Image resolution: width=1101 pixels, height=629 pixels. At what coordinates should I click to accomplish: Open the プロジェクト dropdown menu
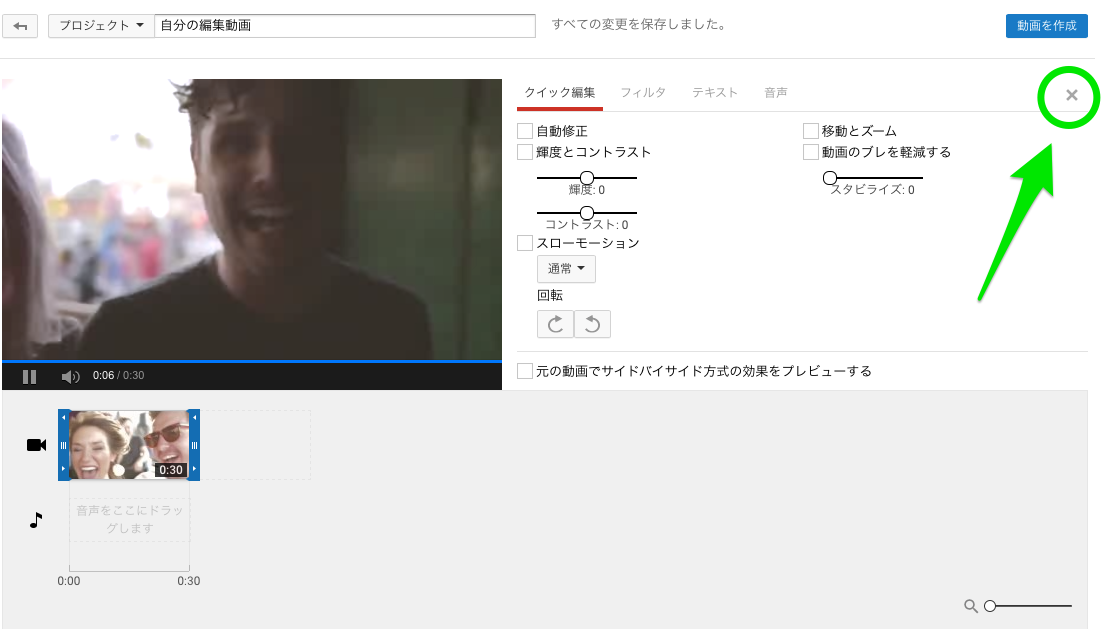coord(101,26)
